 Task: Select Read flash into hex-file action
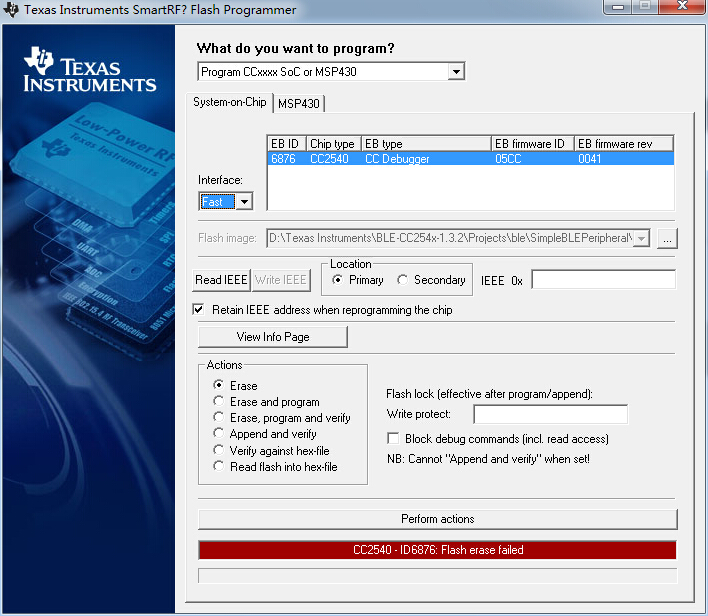(219, 467)
